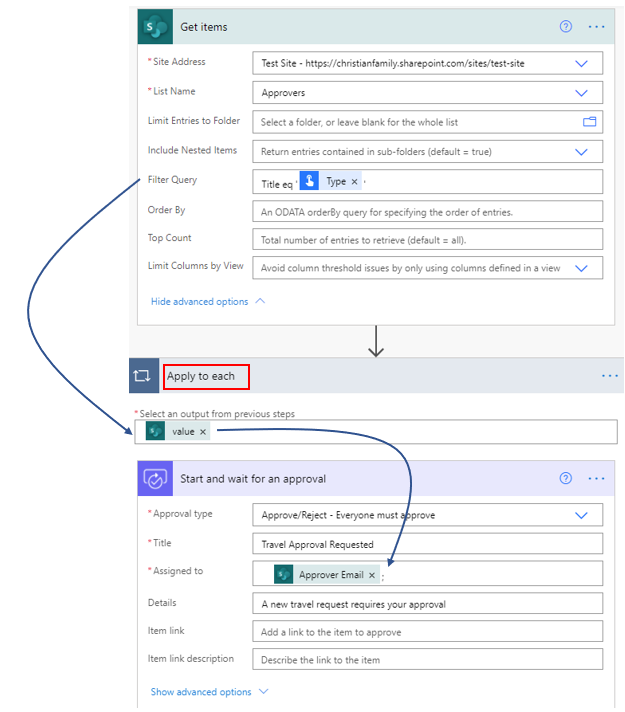The width and height of the screenshot is (625, 712).
Task: Open the Get items ellipsis menu
Action: pos(596,27)
